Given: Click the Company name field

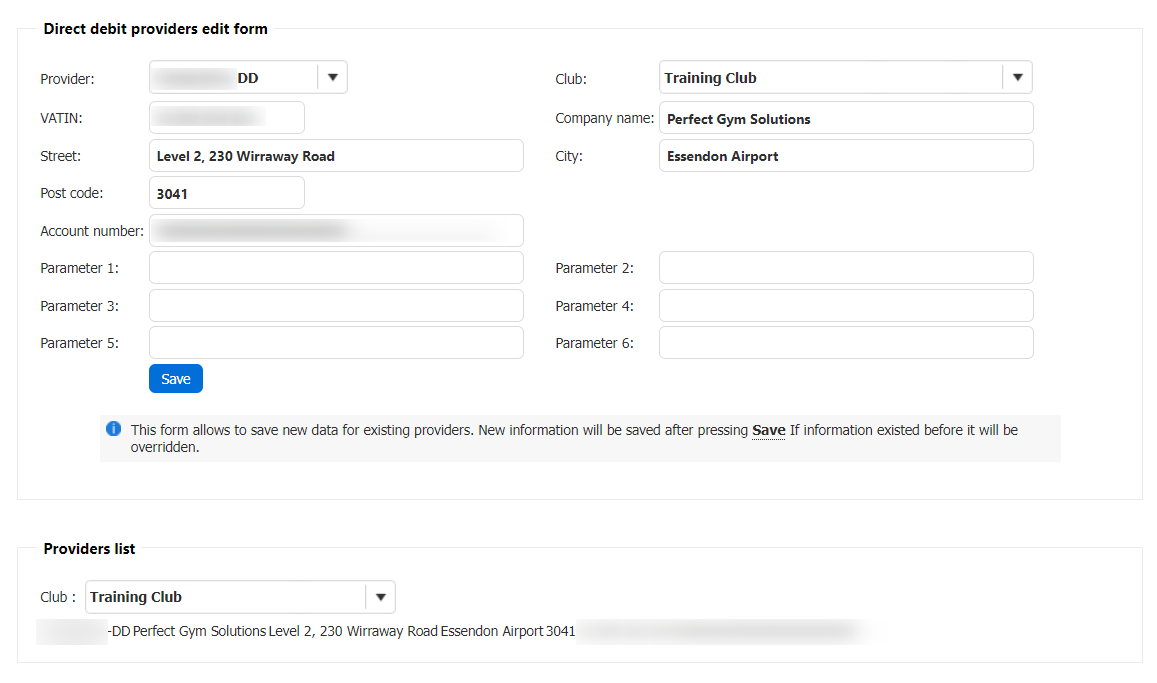Looking at the screenshot, I should [845, 118].
